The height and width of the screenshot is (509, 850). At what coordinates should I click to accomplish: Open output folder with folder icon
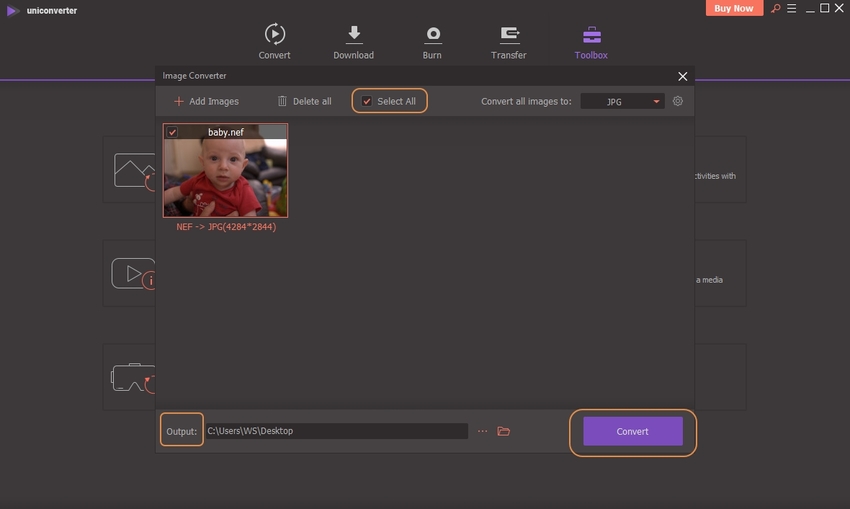coord(504,431)
